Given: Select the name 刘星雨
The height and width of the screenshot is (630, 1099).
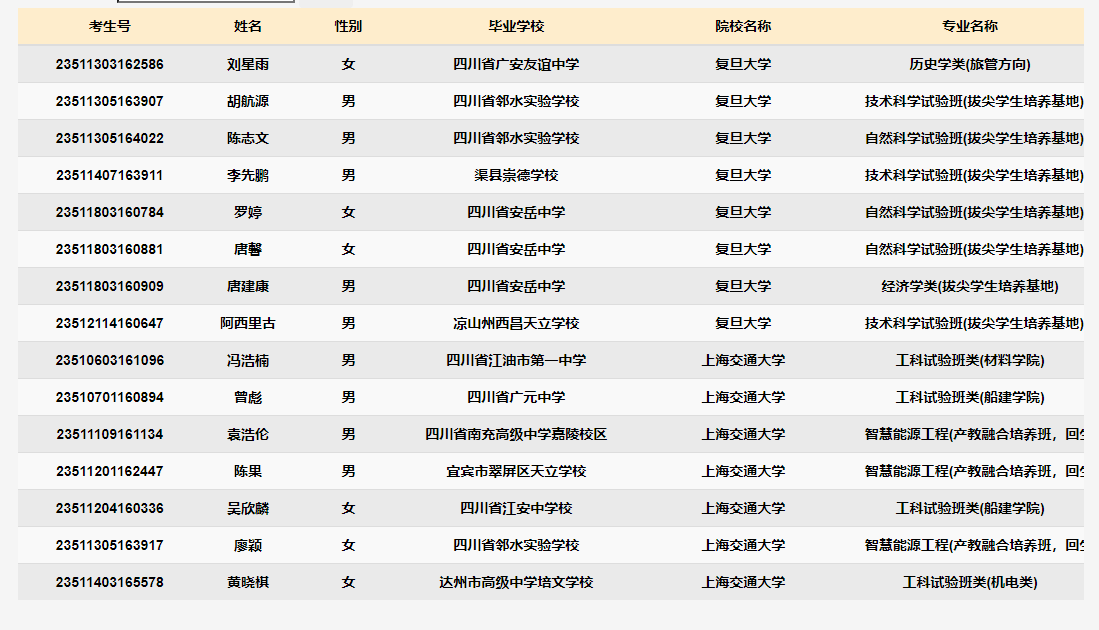Looking at the screenshot, I should click(x=247, y=64).
